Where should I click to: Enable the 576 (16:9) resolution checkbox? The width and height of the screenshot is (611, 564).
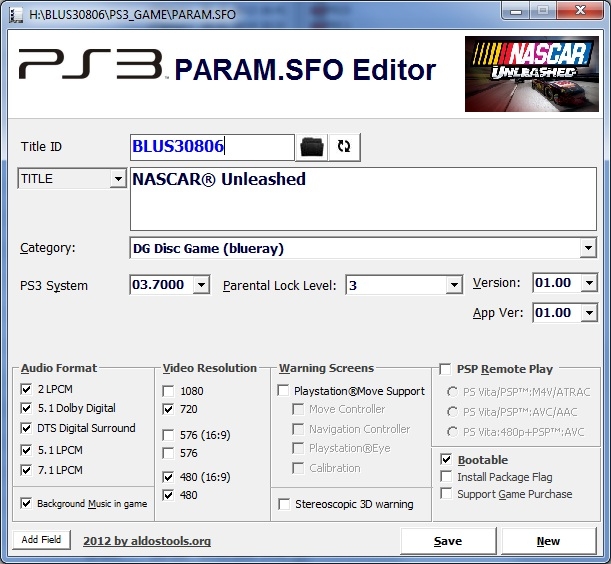(168, 435)
